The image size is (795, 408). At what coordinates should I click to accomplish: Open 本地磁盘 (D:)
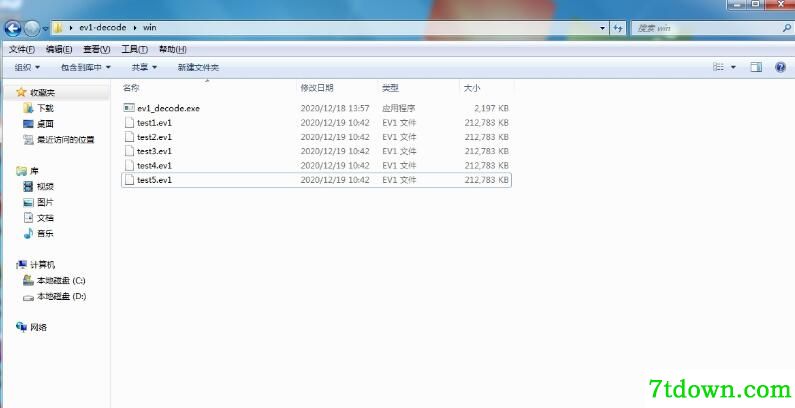(x=61, y=296)
